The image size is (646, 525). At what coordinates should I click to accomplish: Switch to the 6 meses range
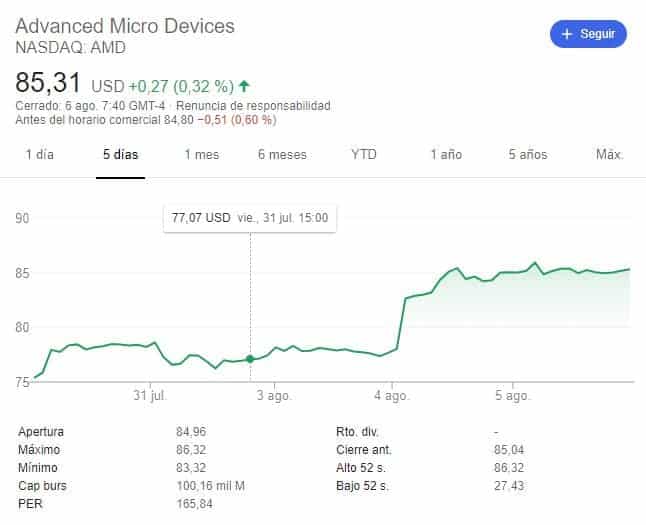[282, 155]
